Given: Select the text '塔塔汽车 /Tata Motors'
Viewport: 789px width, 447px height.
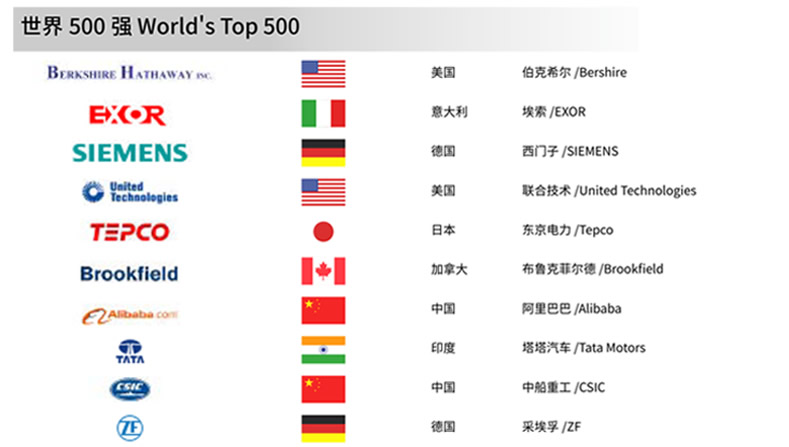Looking at the screenshot, I should pos(583,348).
